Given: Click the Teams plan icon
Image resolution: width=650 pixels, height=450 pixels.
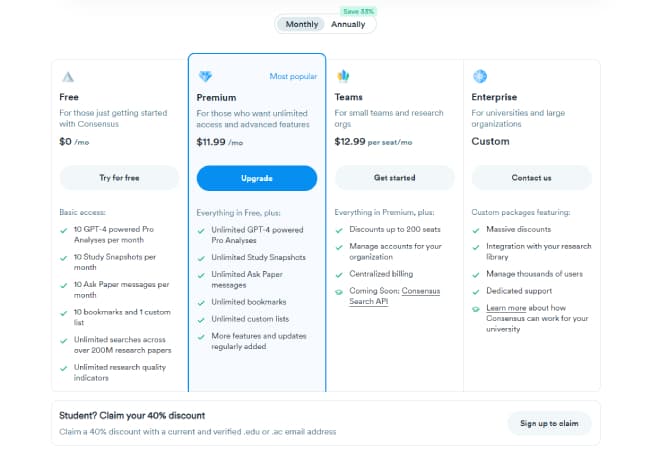Looking at the screenshot, I should [343, 76].
